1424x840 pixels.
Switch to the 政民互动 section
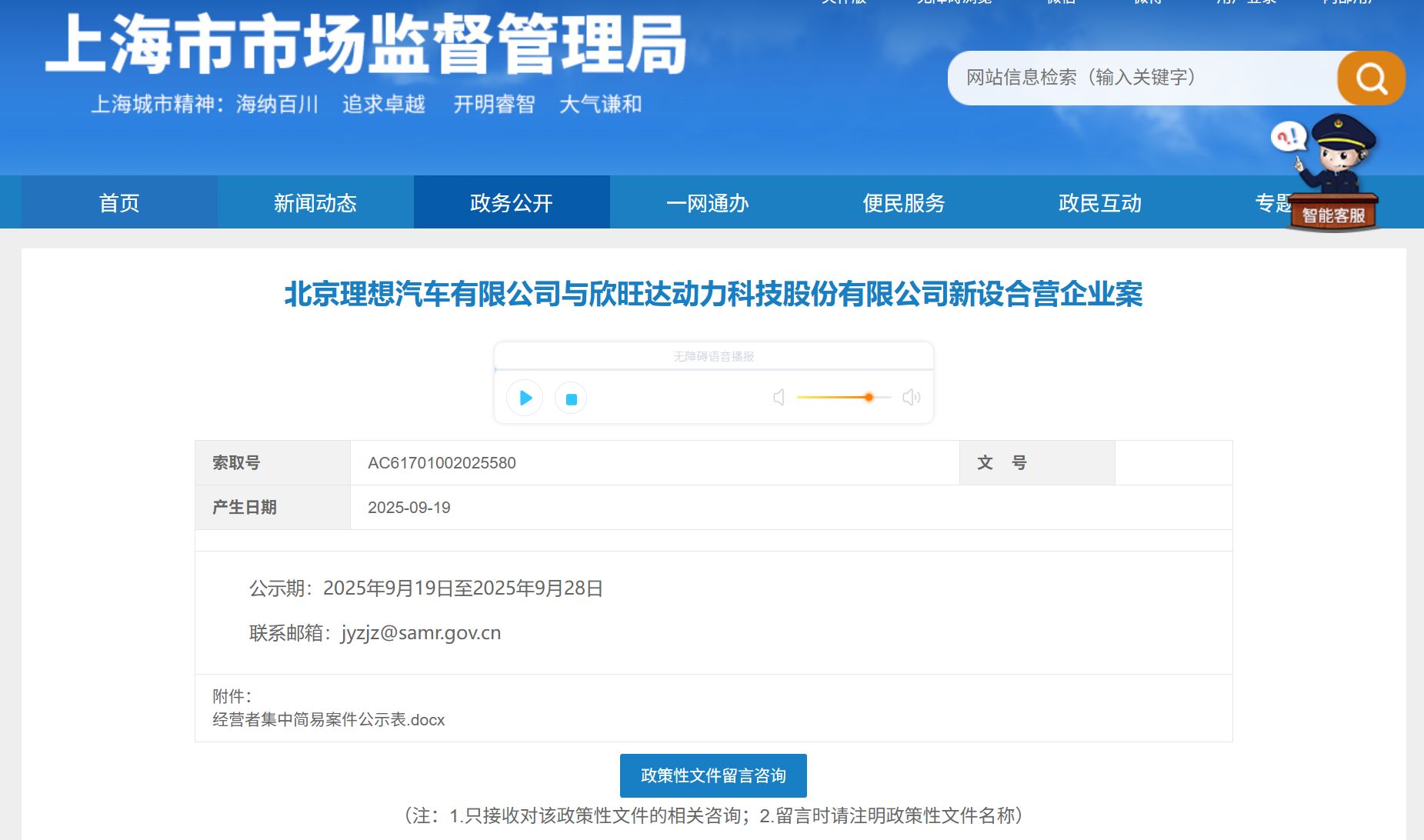[x=1100, y=203]
